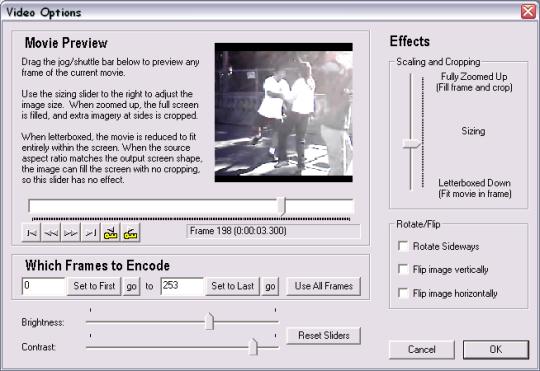Screen dimensions: 540x371
Task: Click the Set to First button
Action: coord(94,286)
